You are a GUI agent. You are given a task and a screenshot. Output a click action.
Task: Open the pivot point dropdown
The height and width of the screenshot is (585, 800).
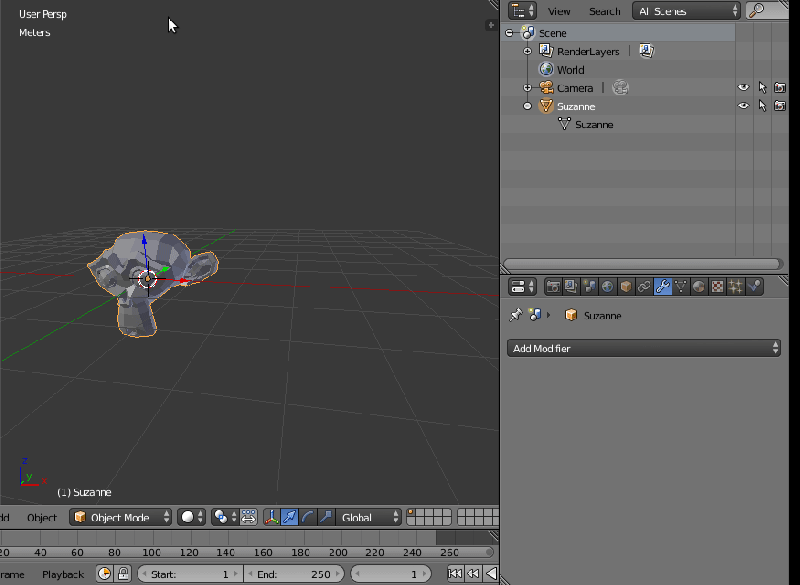225,517
